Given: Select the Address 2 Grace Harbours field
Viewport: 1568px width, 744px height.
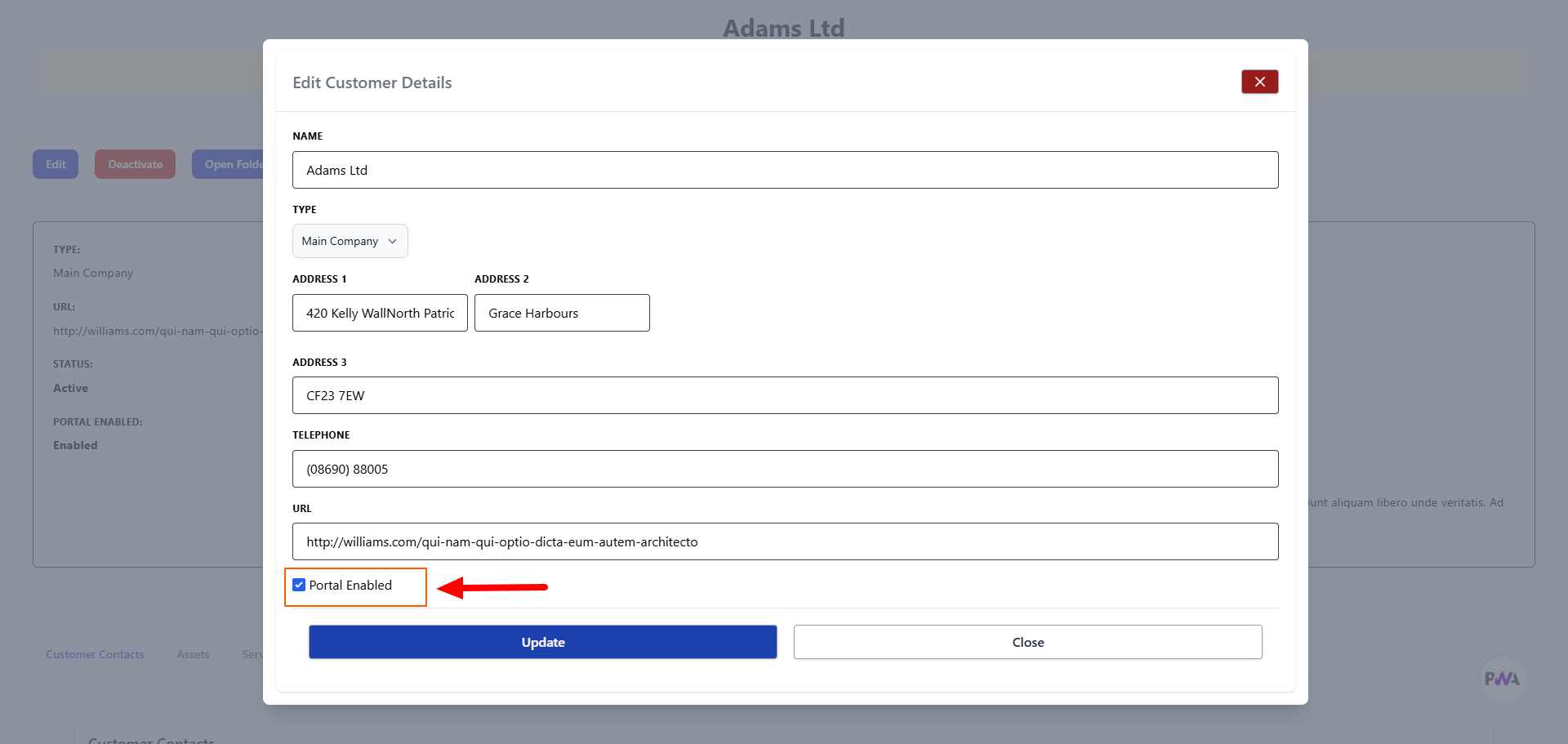Looking at the screenshot, I should 562,313.
